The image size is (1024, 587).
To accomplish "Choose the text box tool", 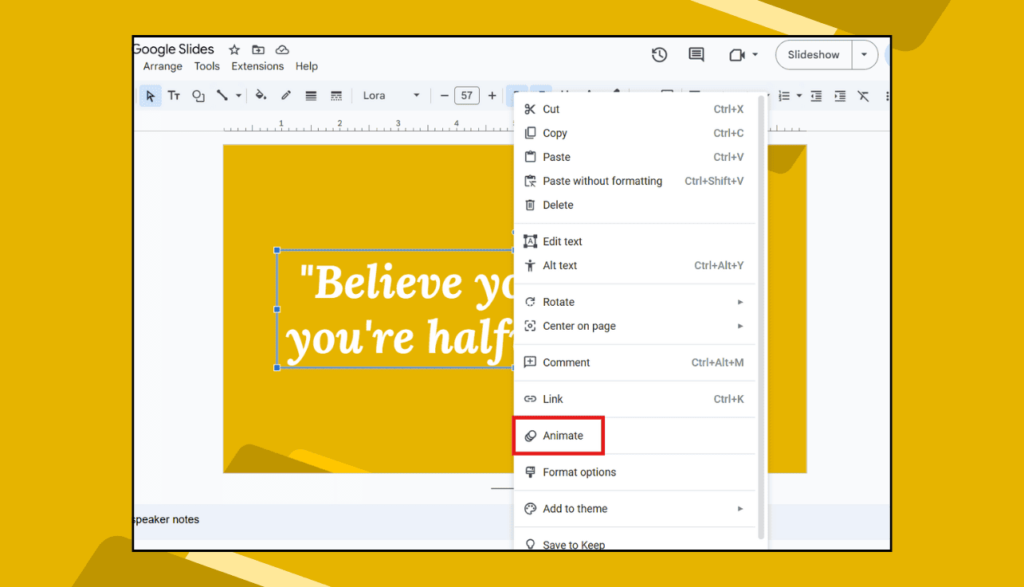I will point(174,96).
